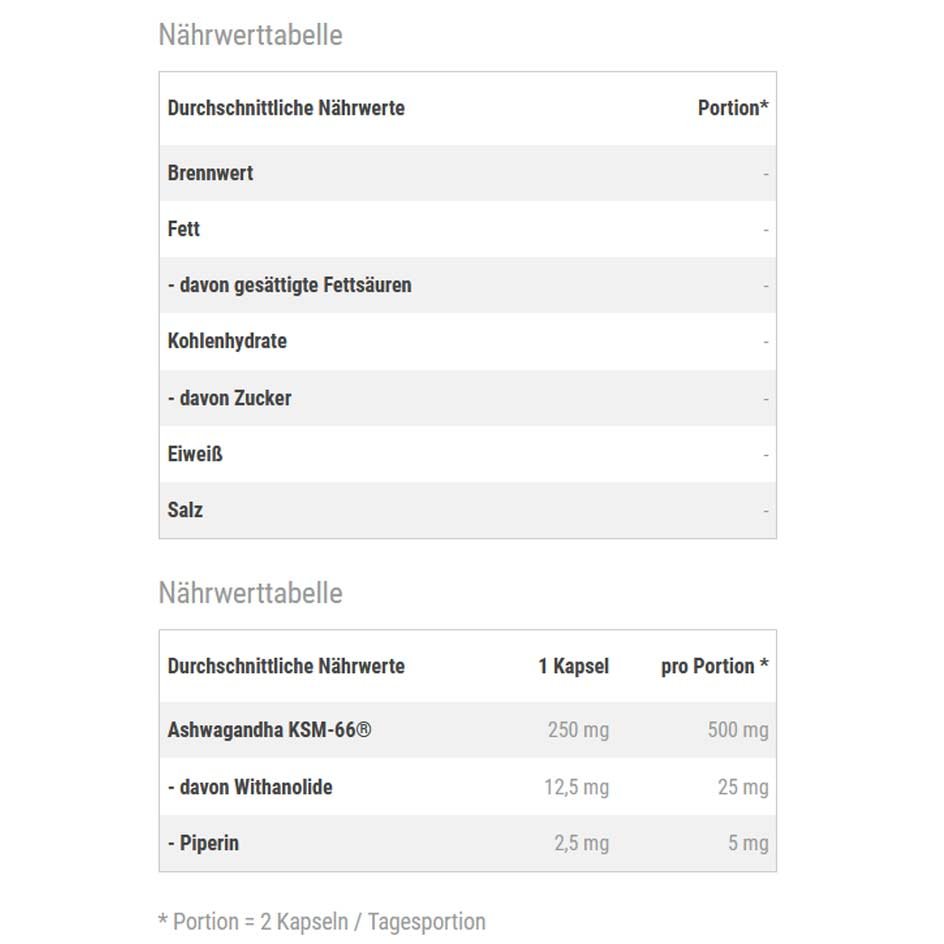944x944 pixels.
Task: Click the 250 mg Ashwagandha value
Action: (x=578, y=730)
